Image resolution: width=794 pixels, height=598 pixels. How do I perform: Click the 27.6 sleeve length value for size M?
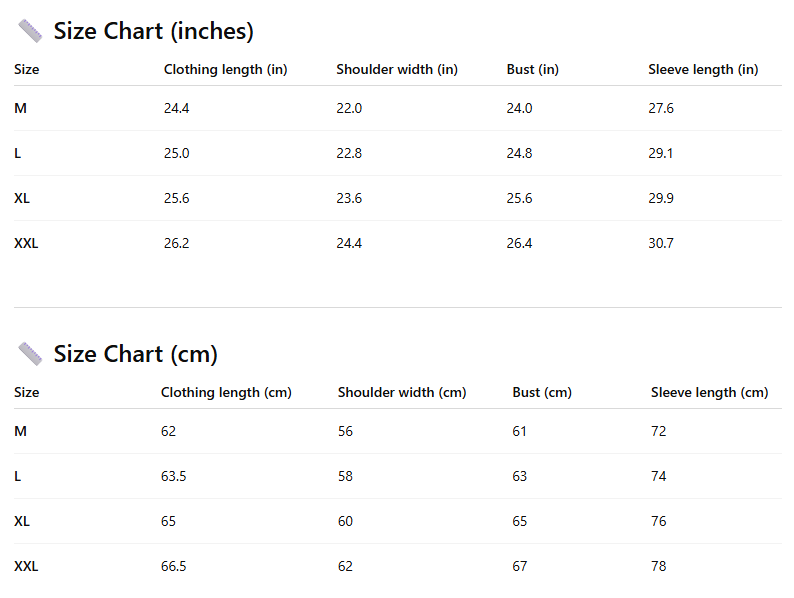pos(661,108)
